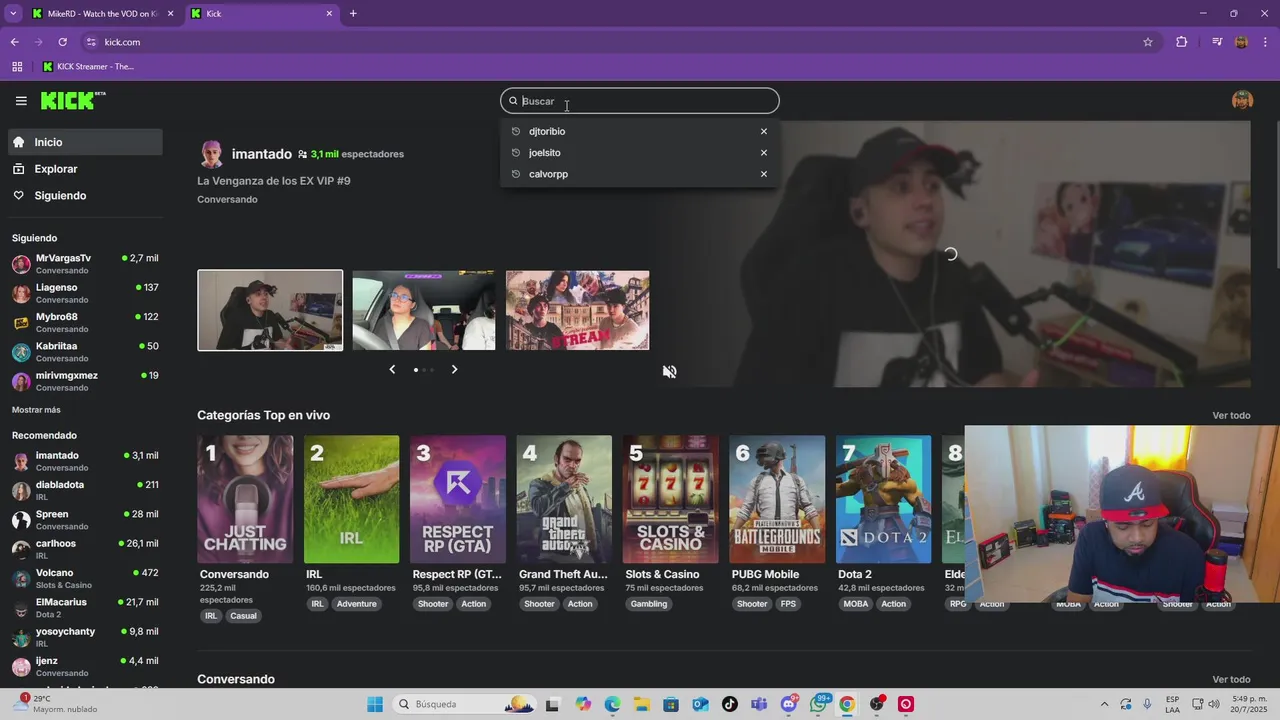Viewport: 1280px width, 720px height.
Task: Remove calvorpp from search history
Action: tap(764, 174)
